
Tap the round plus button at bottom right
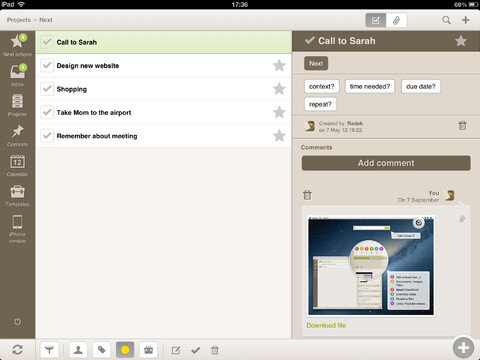[463, 348]
